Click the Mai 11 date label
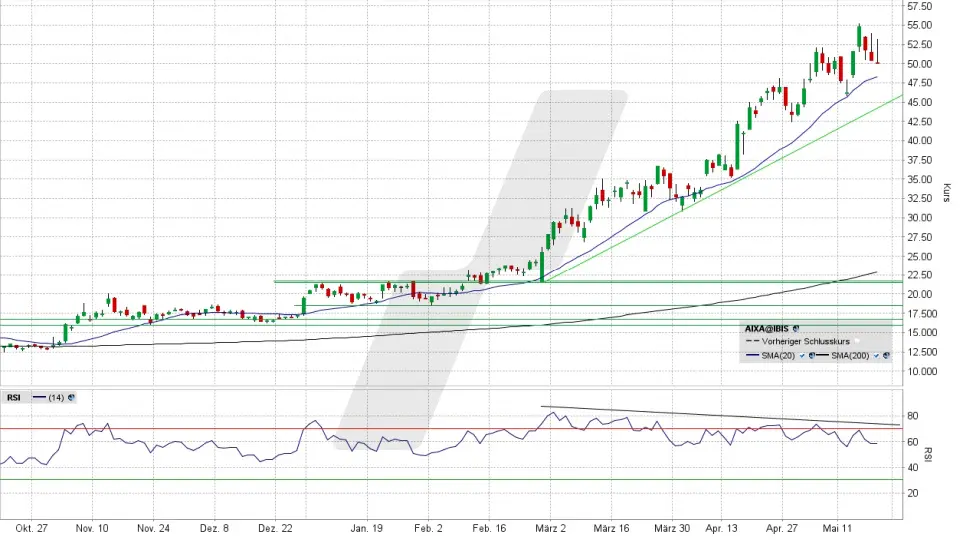 point(837,528)
